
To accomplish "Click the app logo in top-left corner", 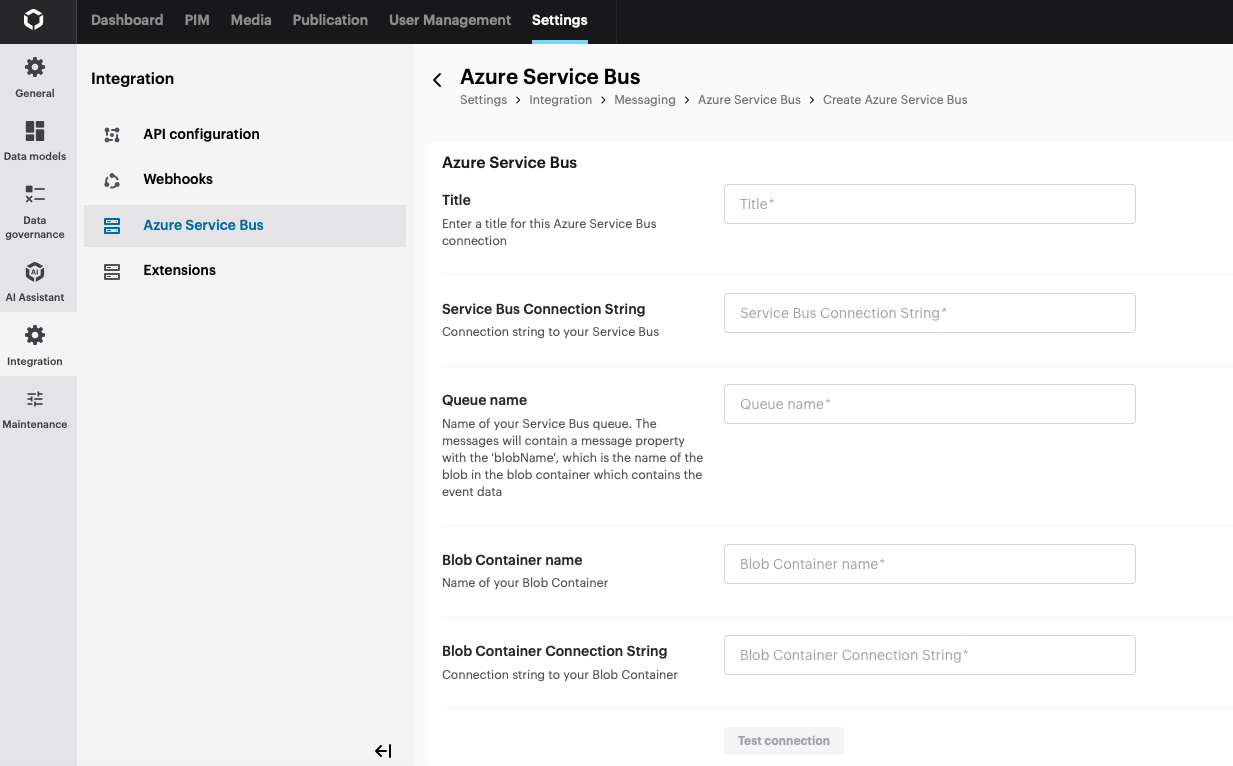I will click(x=34, y=20).
